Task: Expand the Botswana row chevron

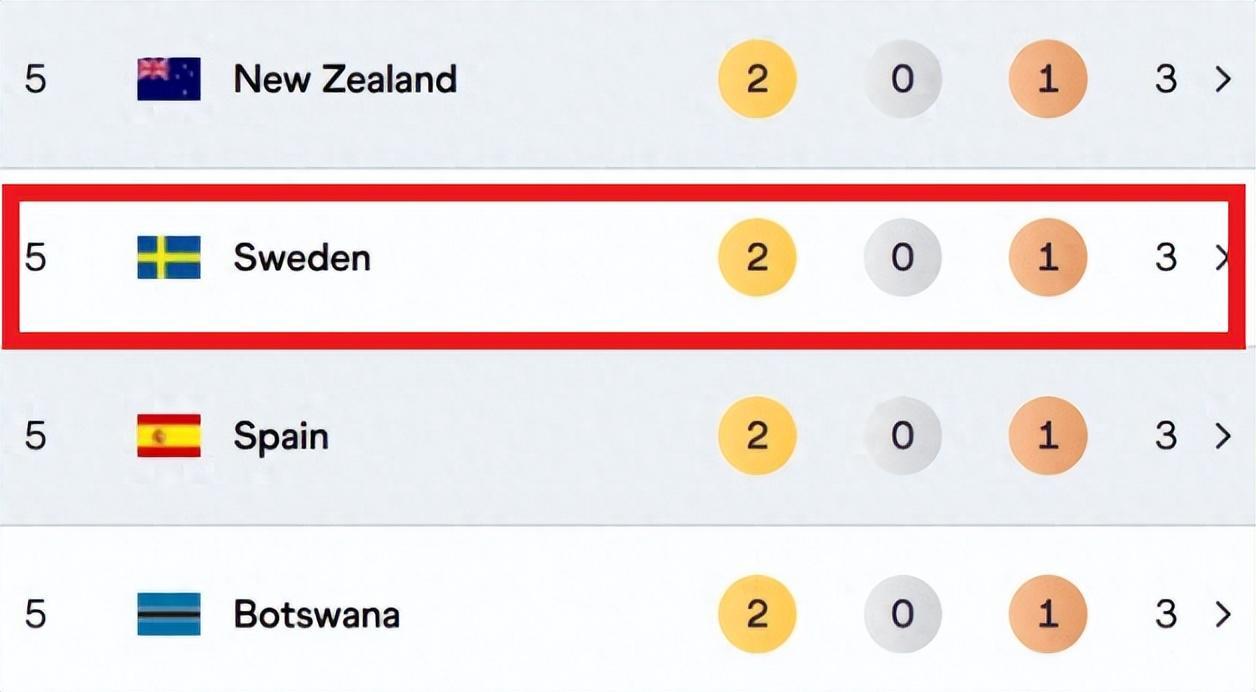Action: pyautogui.click(x=1222, y=614)
